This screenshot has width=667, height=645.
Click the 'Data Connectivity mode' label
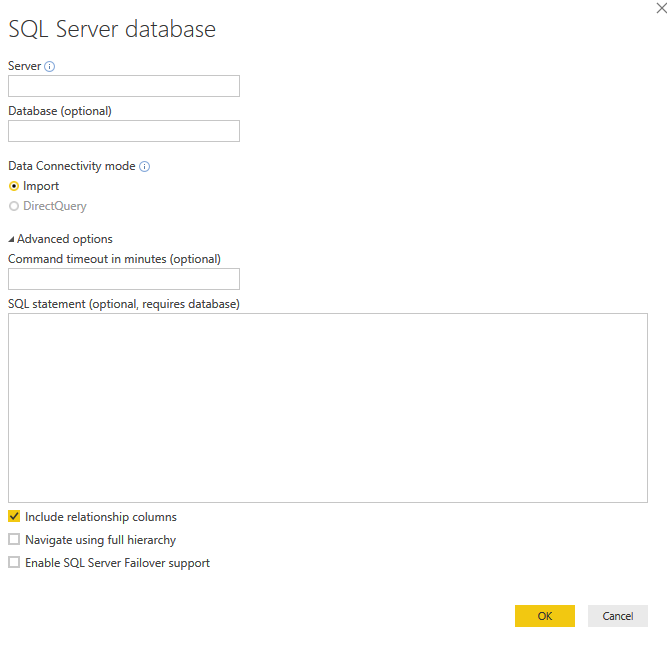tap(72, 166)
